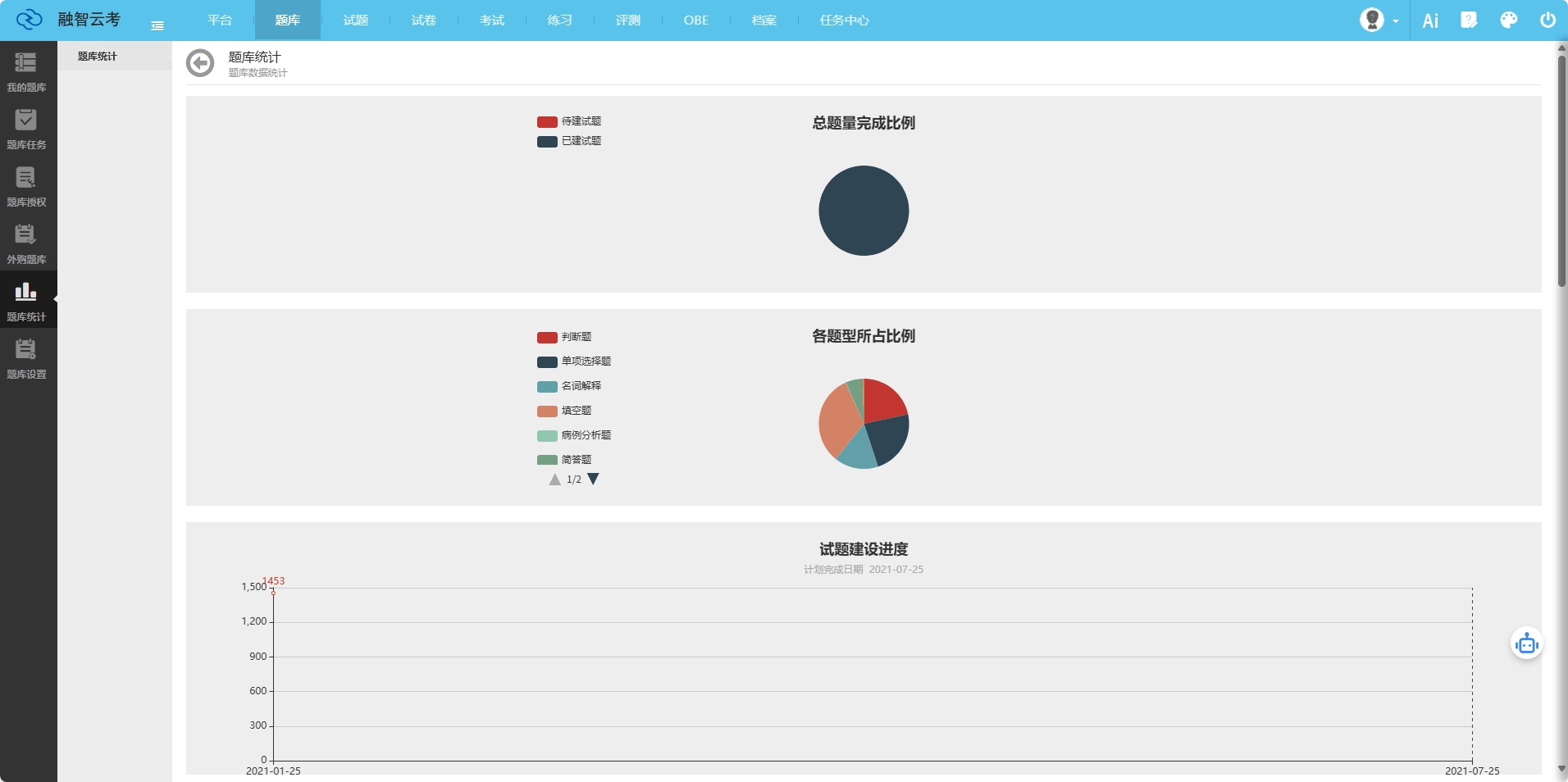1568x782 pixels.
Task: Collapse the sidebar with menu toggle
Action: click(157, 26)
